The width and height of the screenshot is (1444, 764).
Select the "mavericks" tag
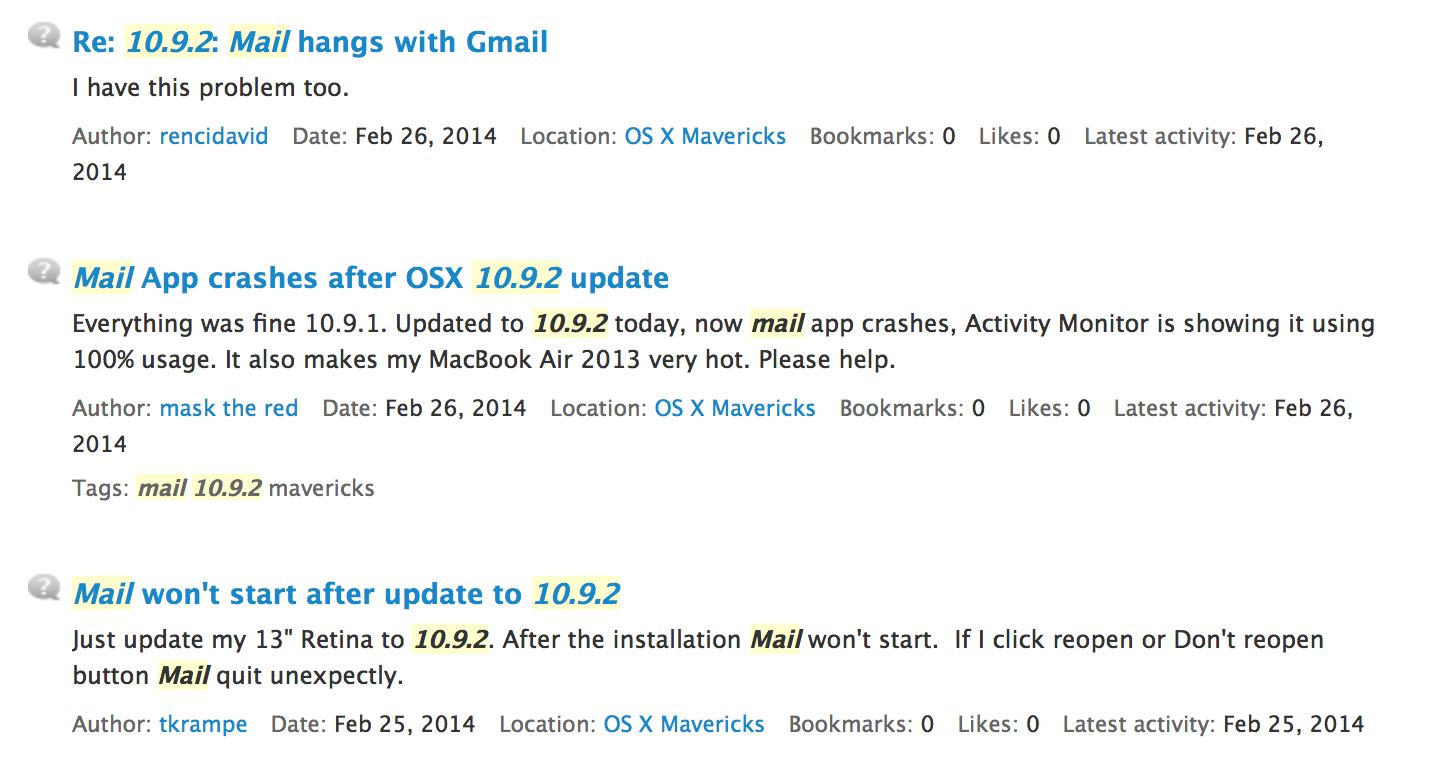click(322, 488)
